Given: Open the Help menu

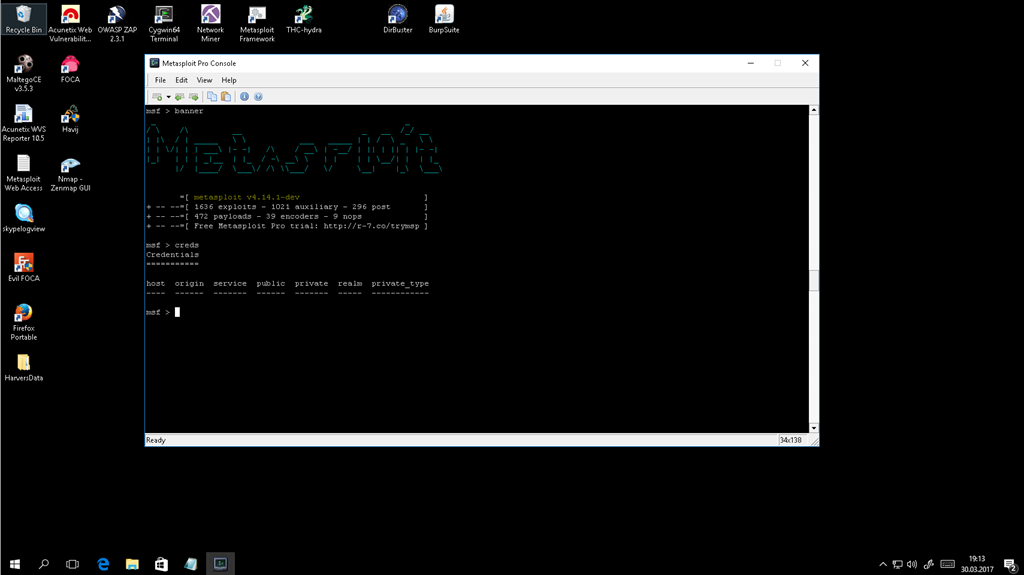Looking at the screenshot, I should pos(229,80).
